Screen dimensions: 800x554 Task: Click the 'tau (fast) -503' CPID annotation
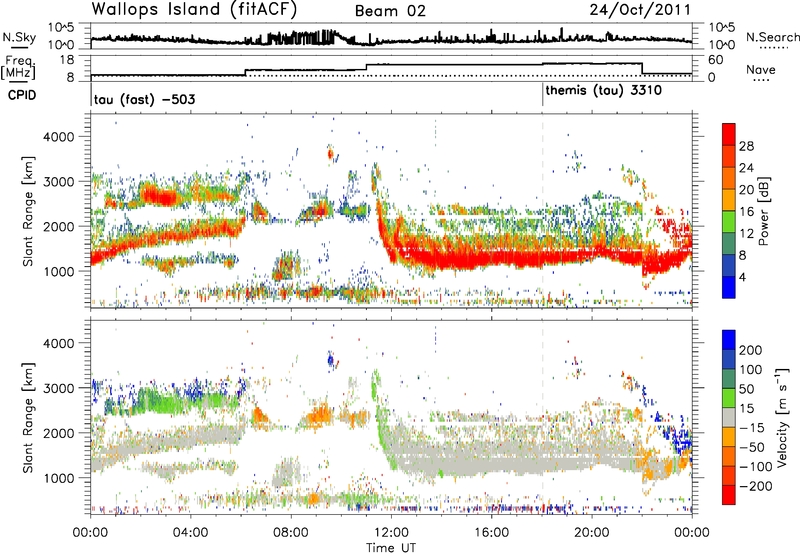[144, 99]
